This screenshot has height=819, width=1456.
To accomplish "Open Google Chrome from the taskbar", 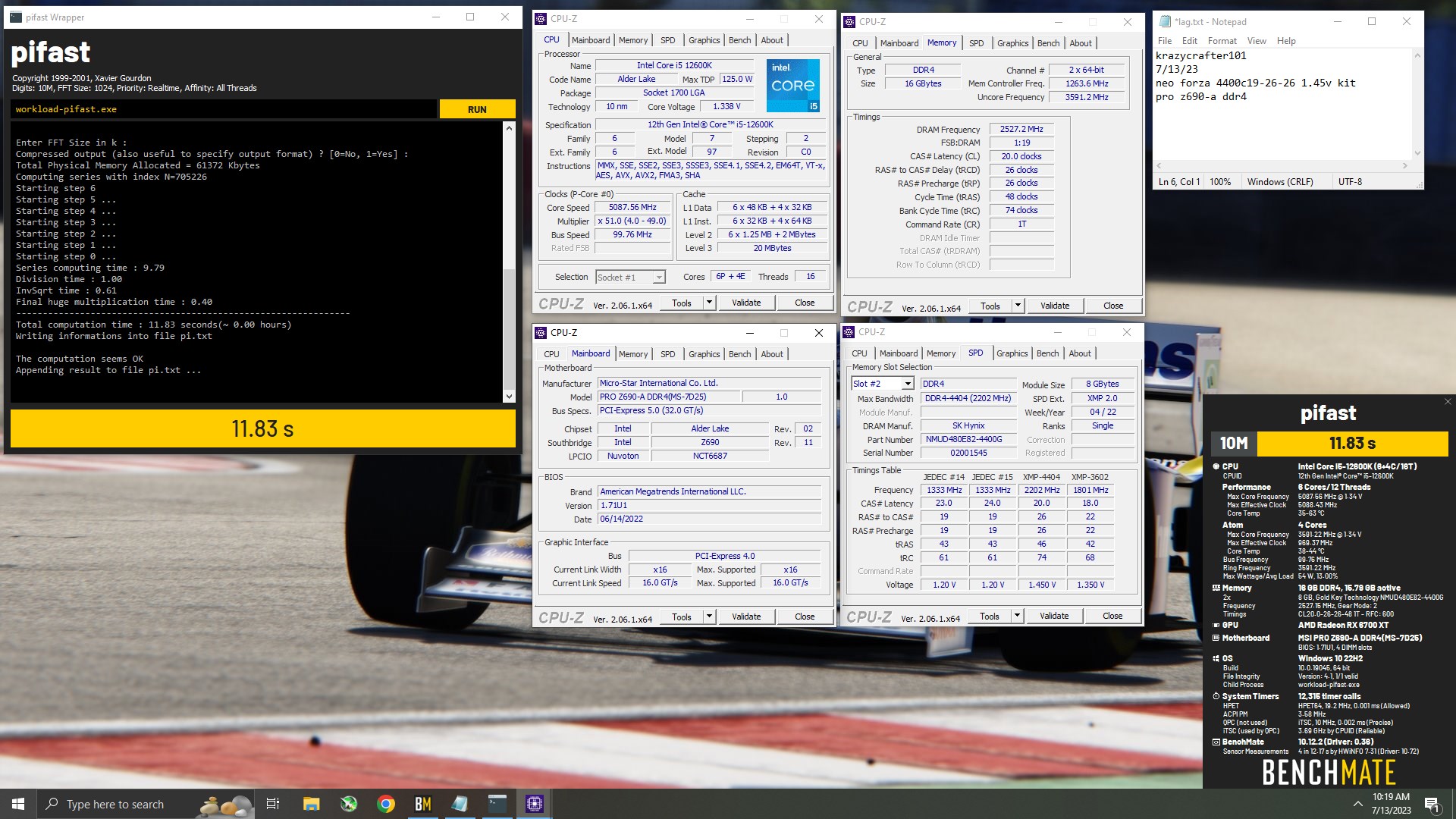I will [386, 804].
